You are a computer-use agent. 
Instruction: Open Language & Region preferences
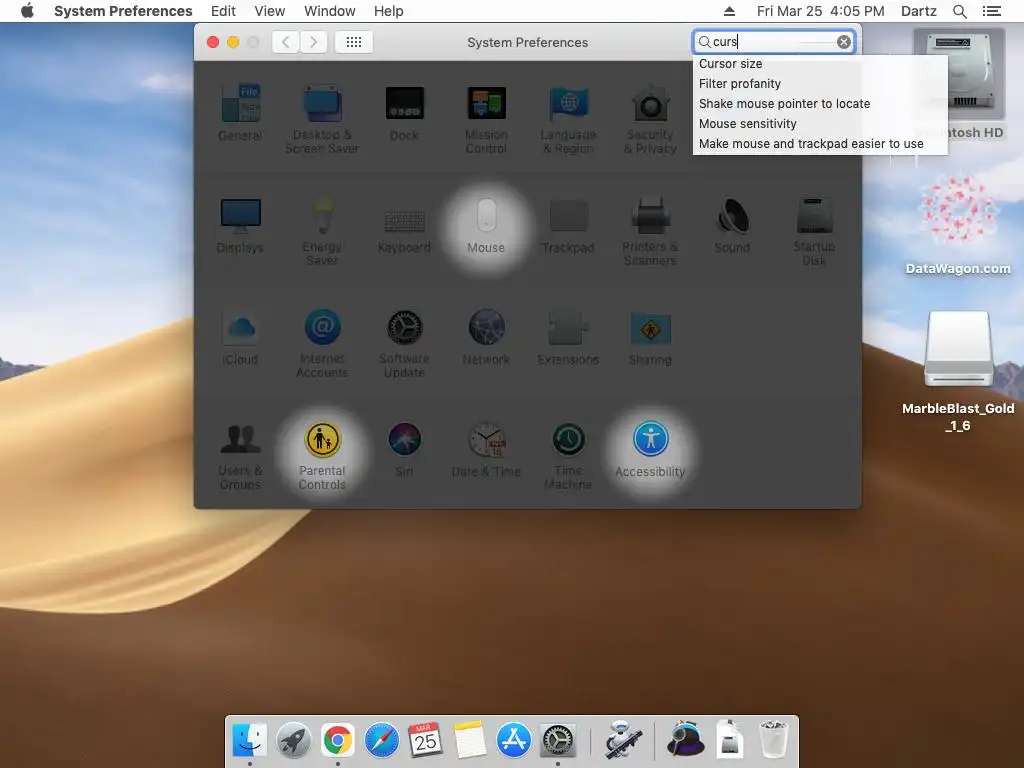point(568,120)
